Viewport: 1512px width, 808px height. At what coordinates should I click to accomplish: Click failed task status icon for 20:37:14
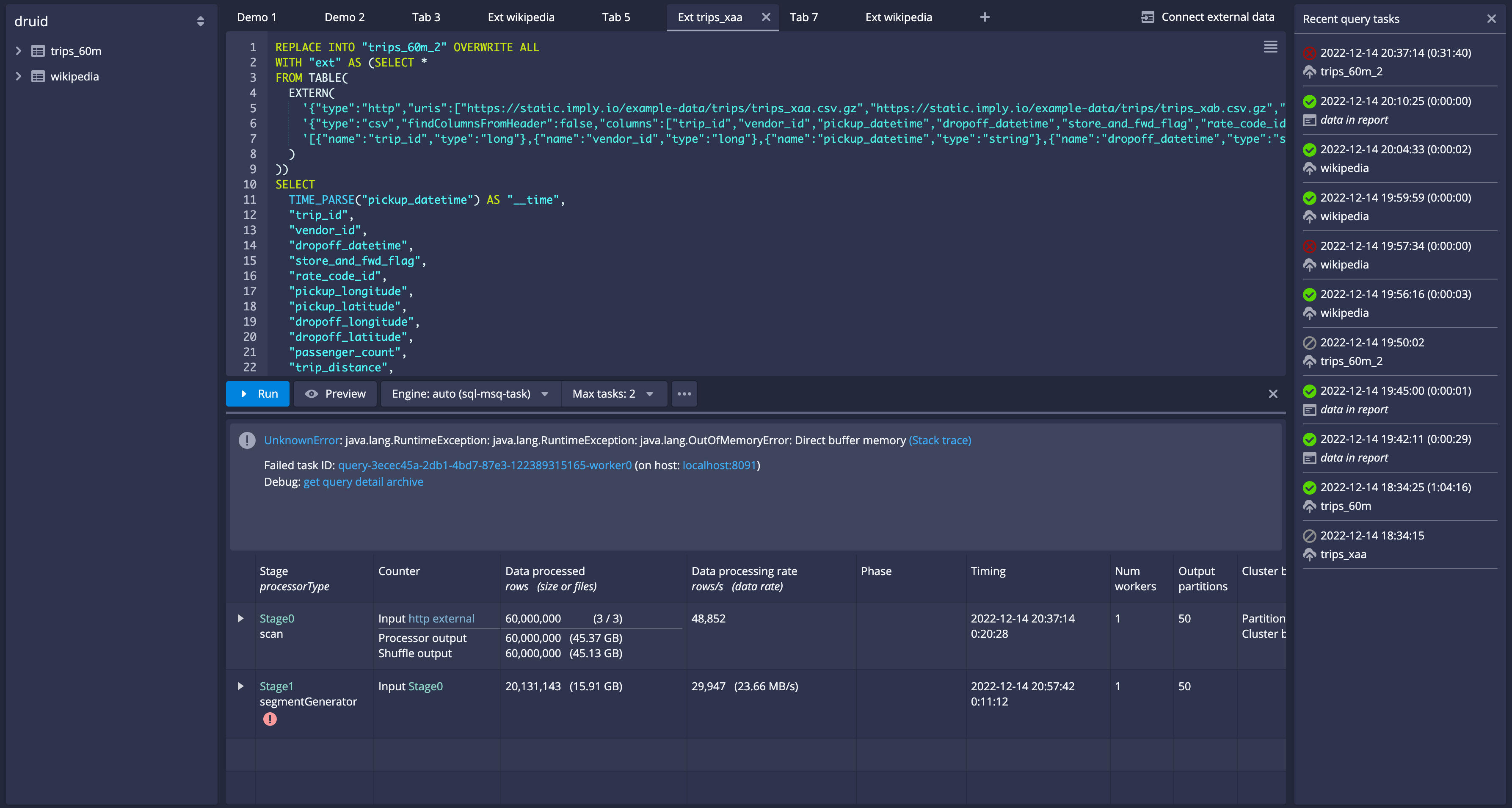point(1309,53)
